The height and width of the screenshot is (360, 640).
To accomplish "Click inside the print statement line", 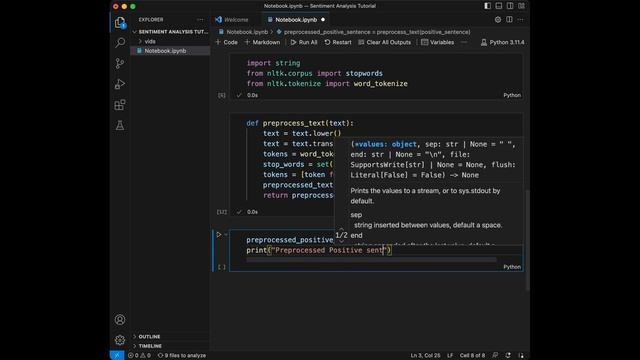I will 319,250.
